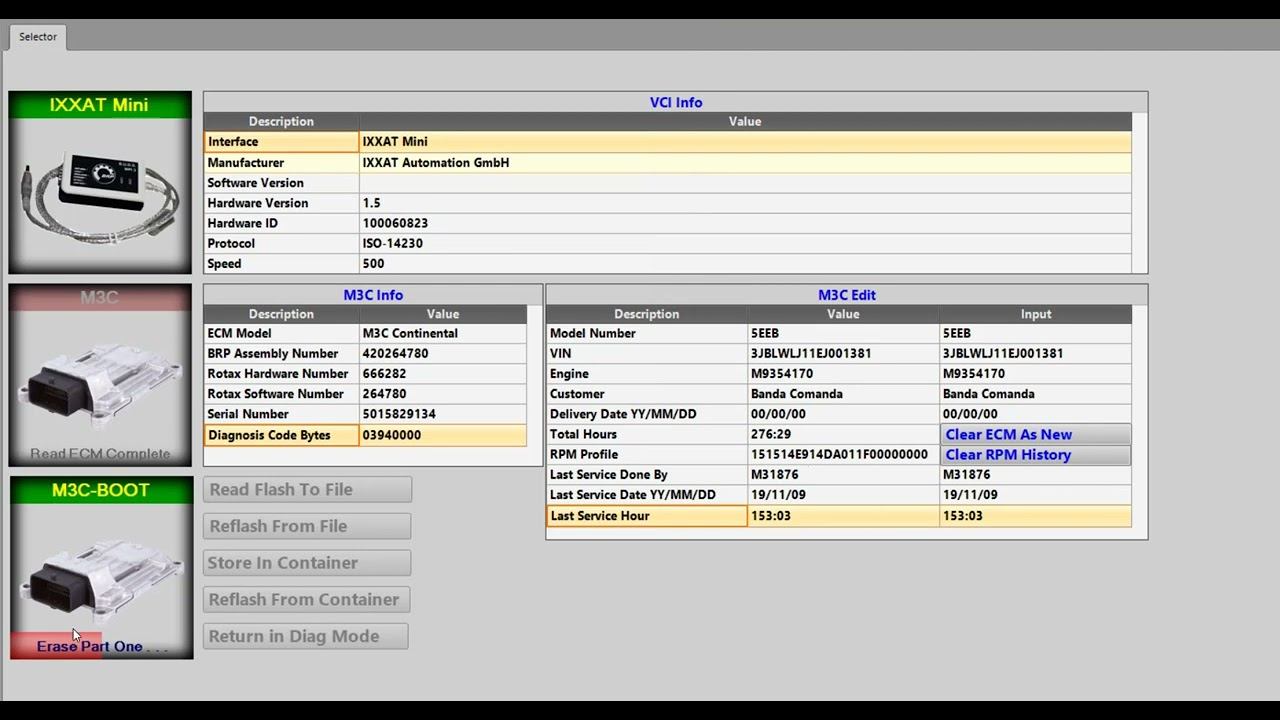Screen dimensions: 1280x720
Task: Select the Interface row label in VCI Info
Action: click(x=281, y=142)
